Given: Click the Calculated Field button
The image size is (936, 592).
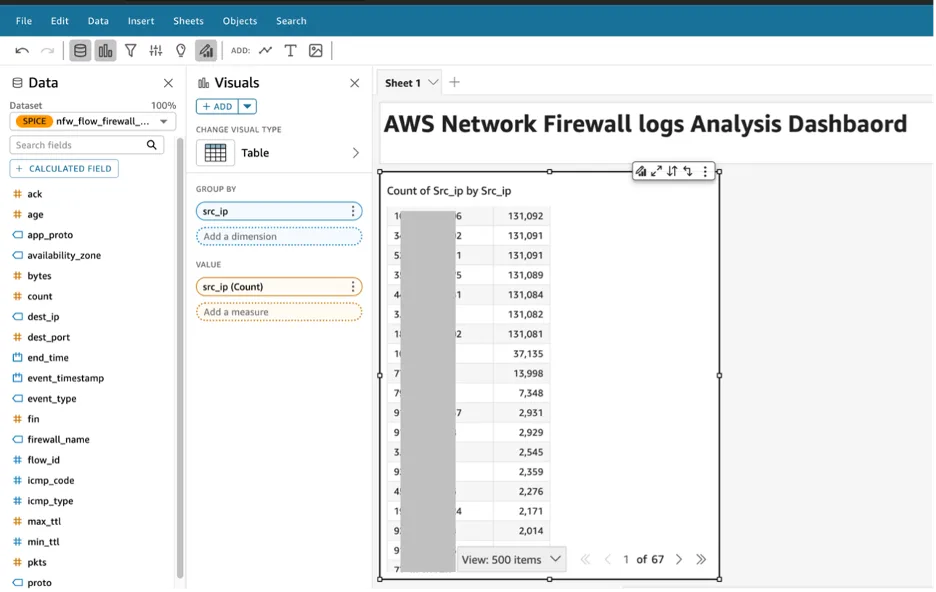Looking at the screenshot, I should [x=64, y=169].
